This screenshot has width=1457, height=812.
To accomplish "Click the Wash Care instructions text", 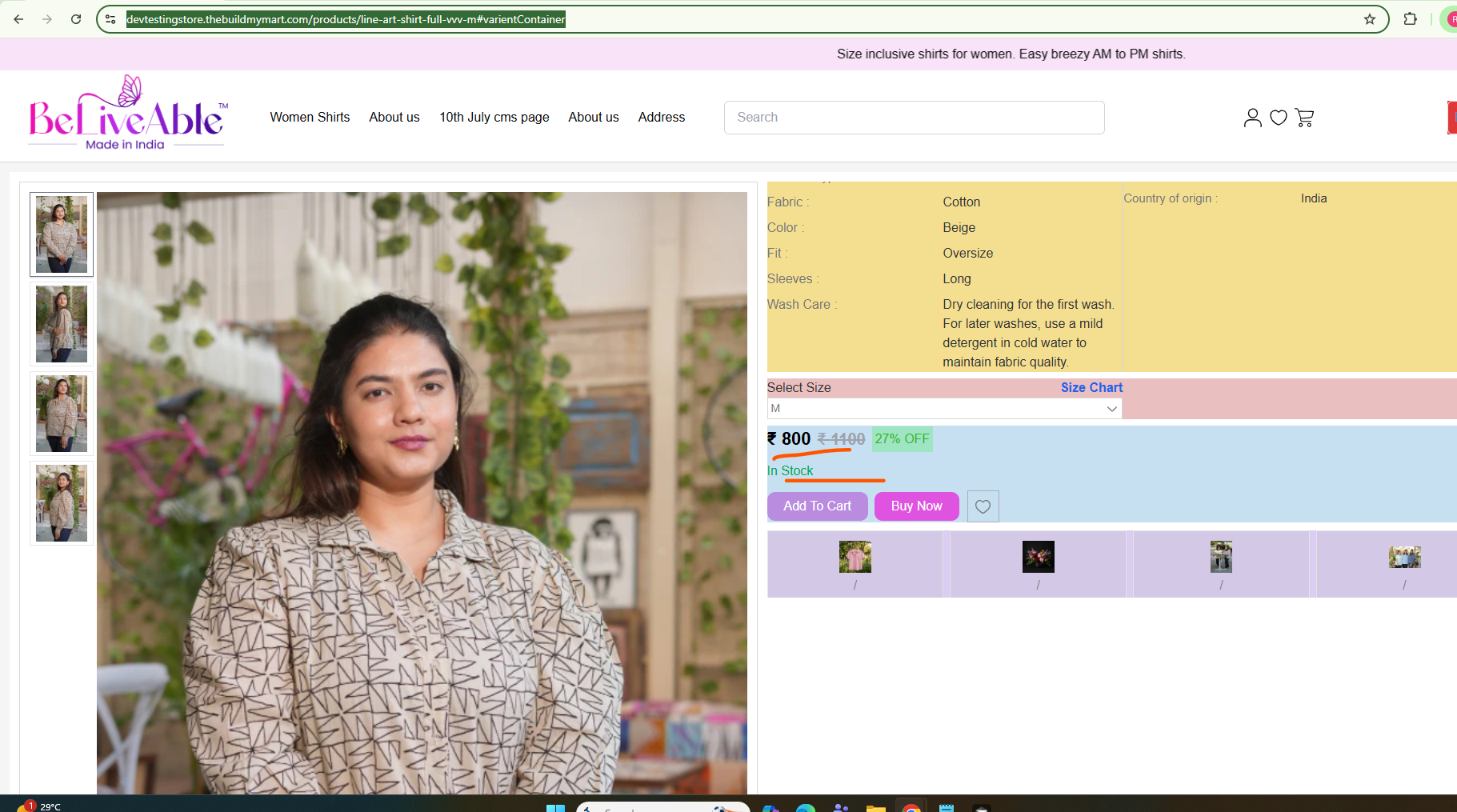I will [1028, 333].
